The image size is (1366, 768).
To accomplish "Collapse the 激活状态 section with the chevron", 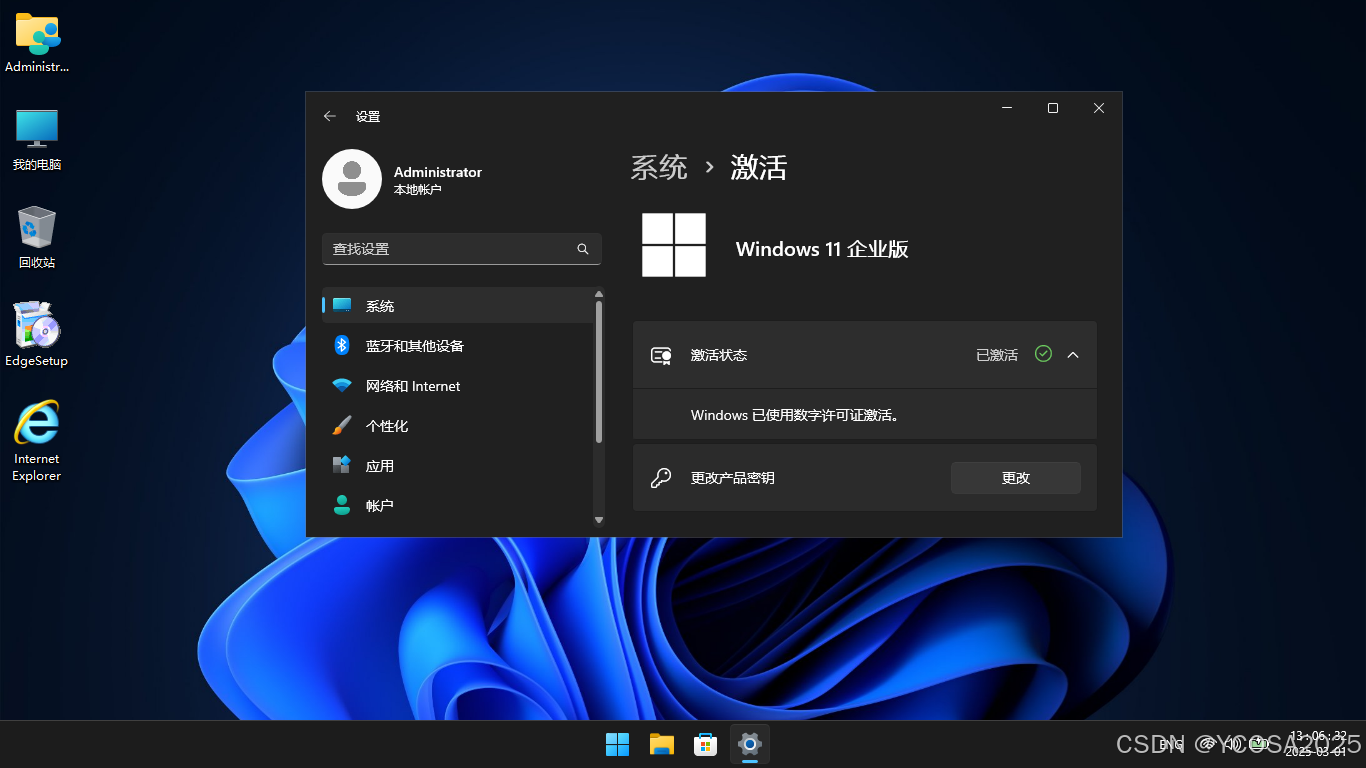I will point(1073,355).
